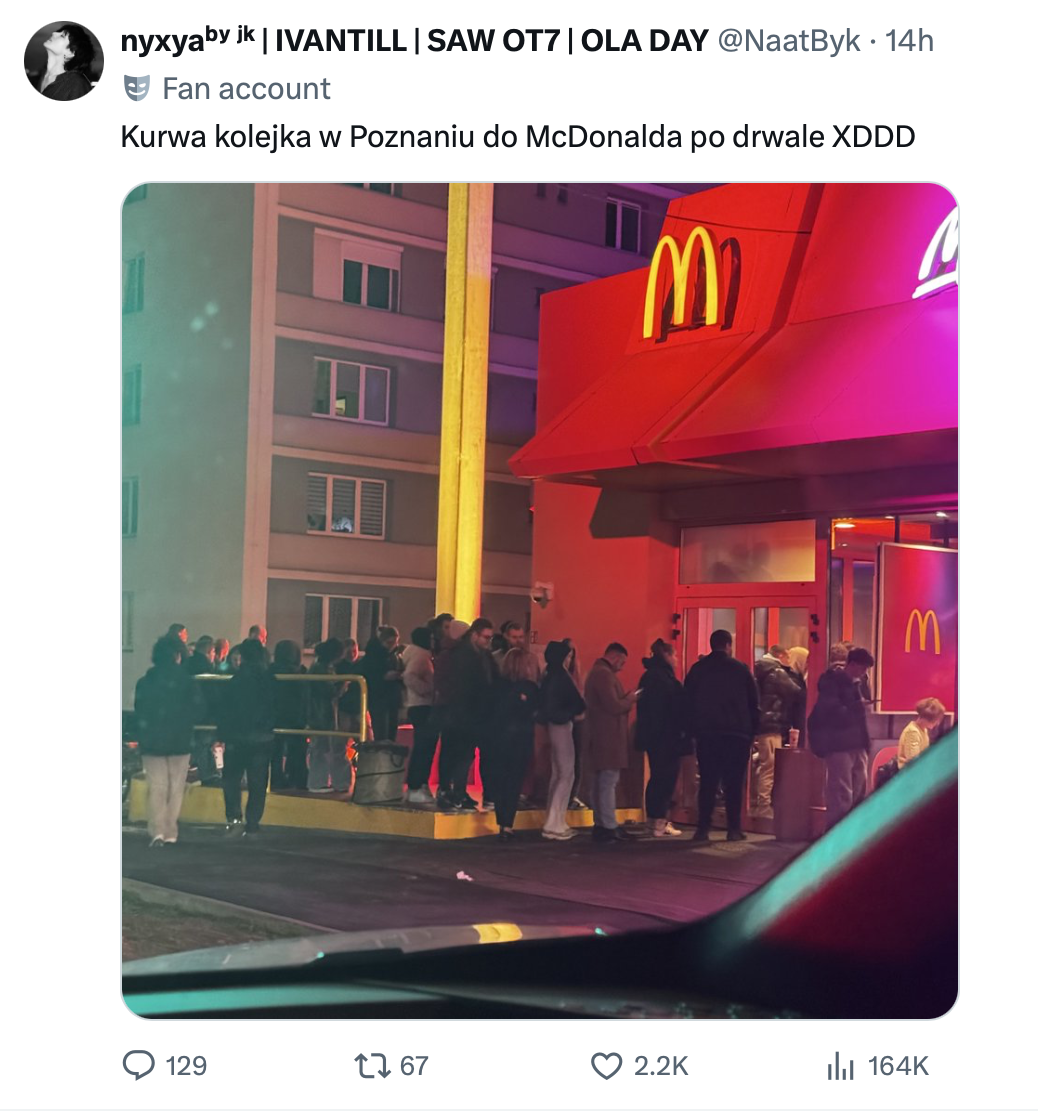The height and width of the screenshot is (1112, 1038).
Task: Click the 164K views count
Action: [x=898, y=1066]
